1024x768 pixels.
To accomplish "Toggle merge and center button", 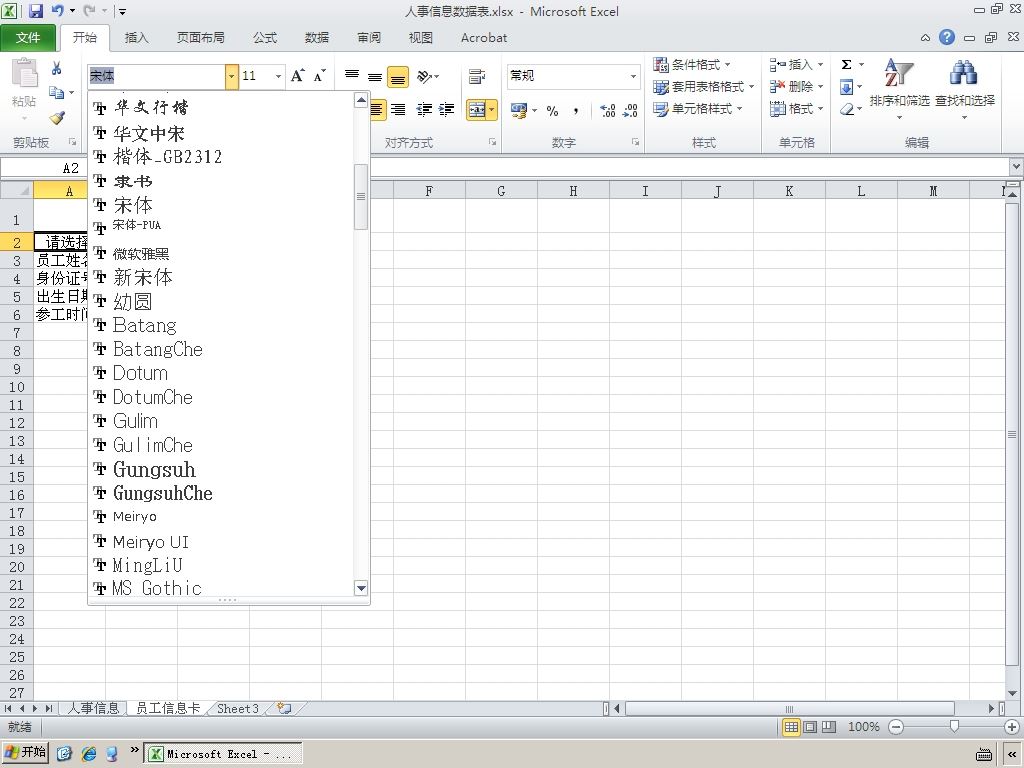I will (477, 110).
